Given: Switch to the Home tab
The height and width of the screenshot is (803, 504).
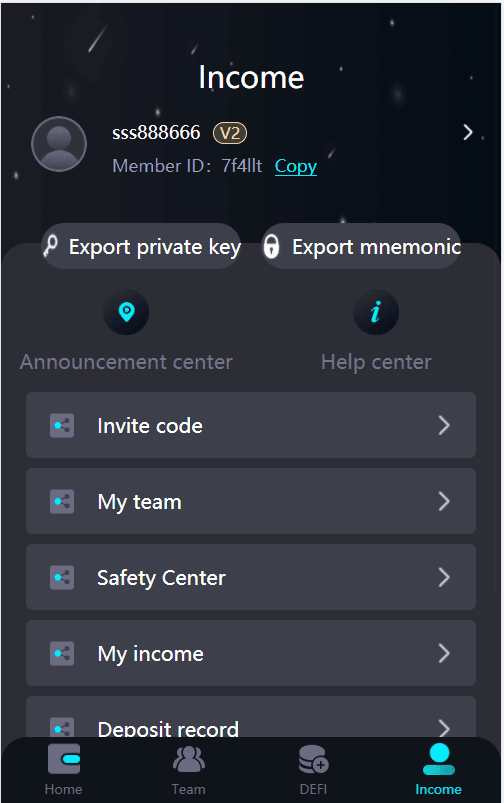Looking at the screenshot, I should tap(64, 770).
